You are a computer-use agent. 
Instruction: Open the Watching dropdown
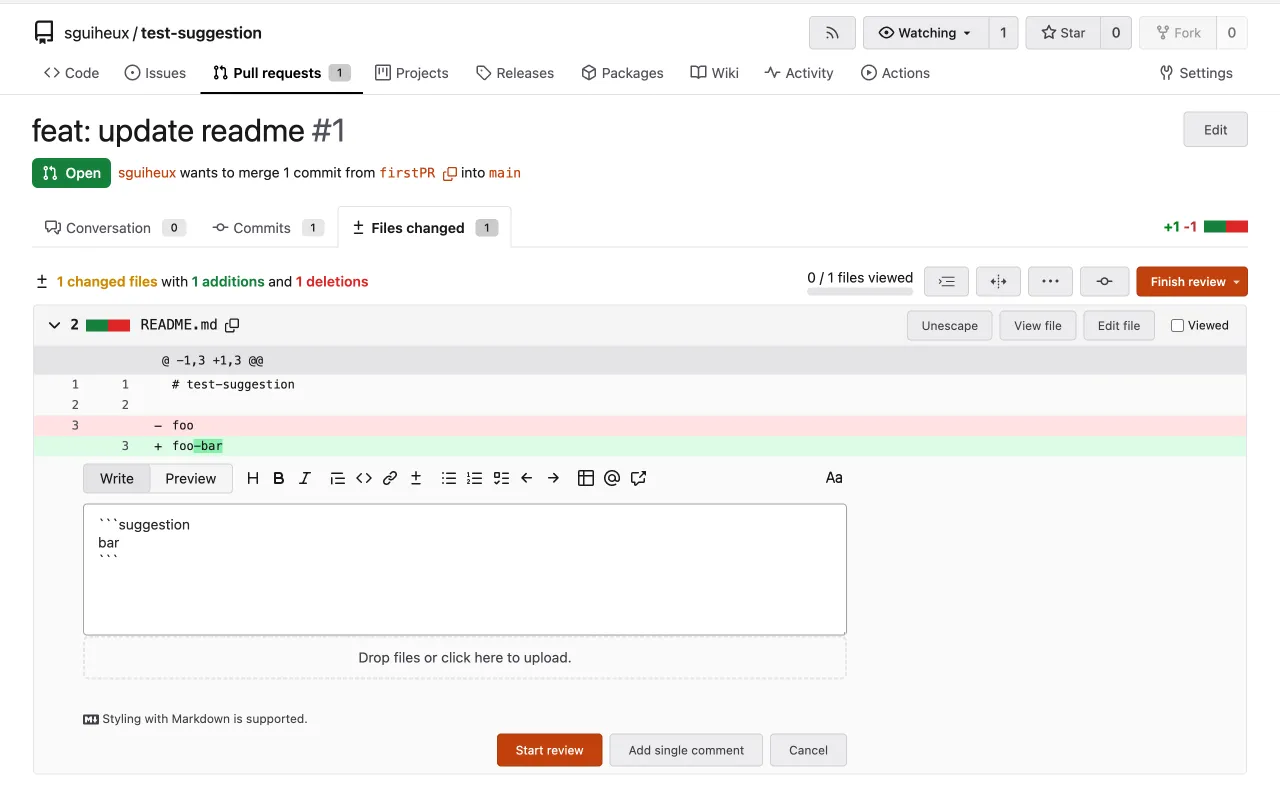(x=926, y=33)
